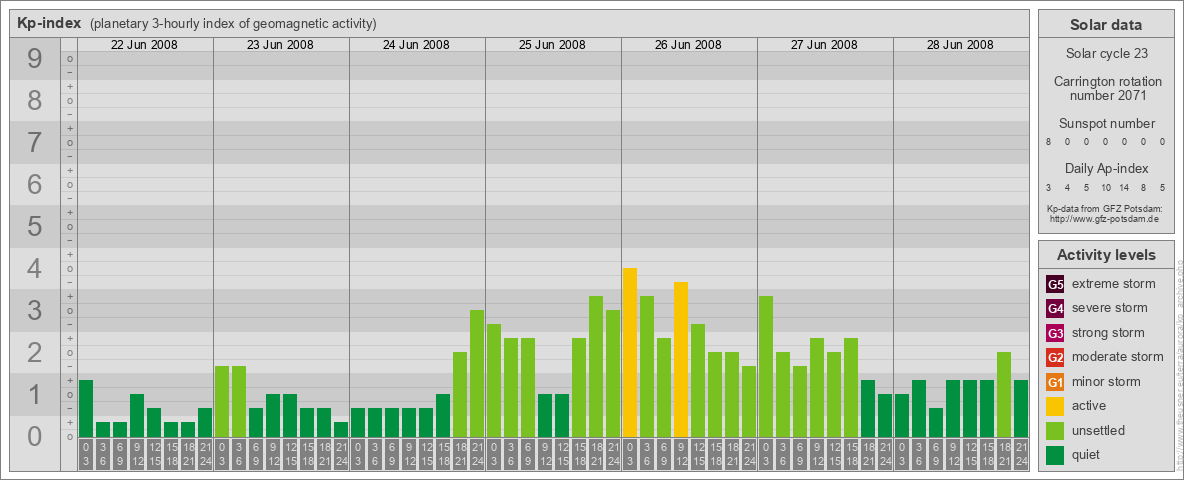This screenshot has width=1184, height=480.
Task: Open the gfz-potsdam.de data source link
Action: coord(1104,219)
